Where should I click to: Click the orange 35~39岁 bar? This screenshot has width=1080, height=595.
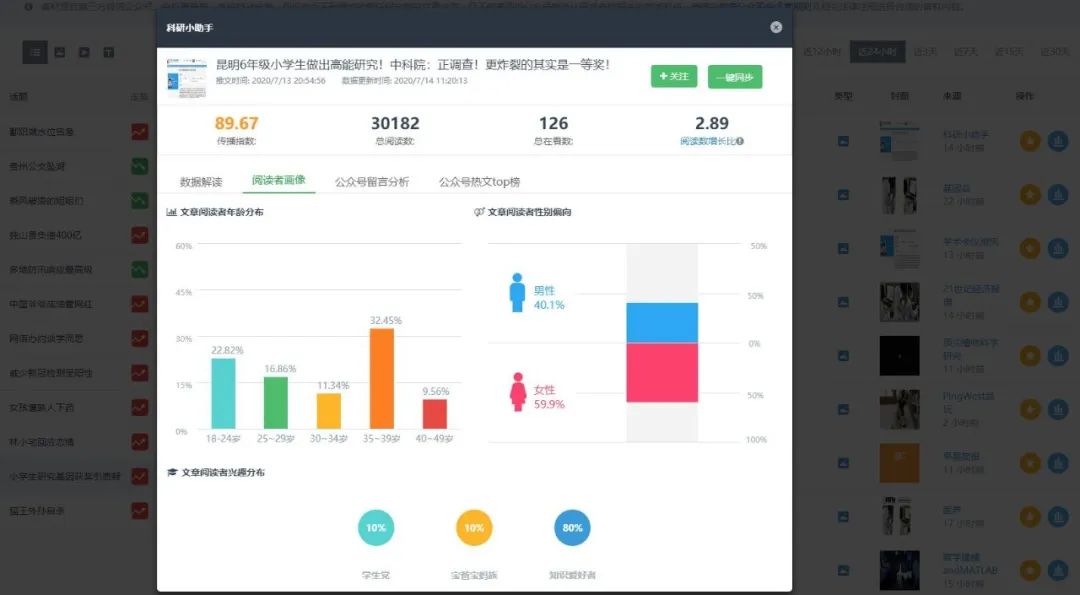[382, 378]
